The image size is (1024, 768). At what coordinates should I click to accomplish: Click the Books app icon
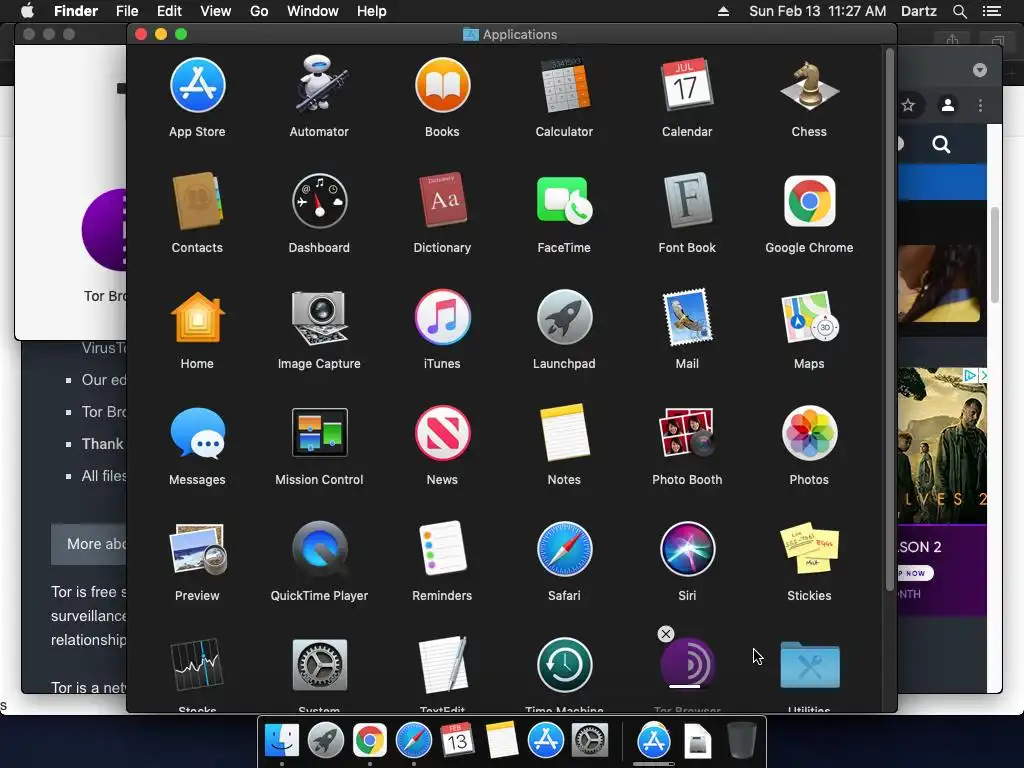[x=442, y=85]
